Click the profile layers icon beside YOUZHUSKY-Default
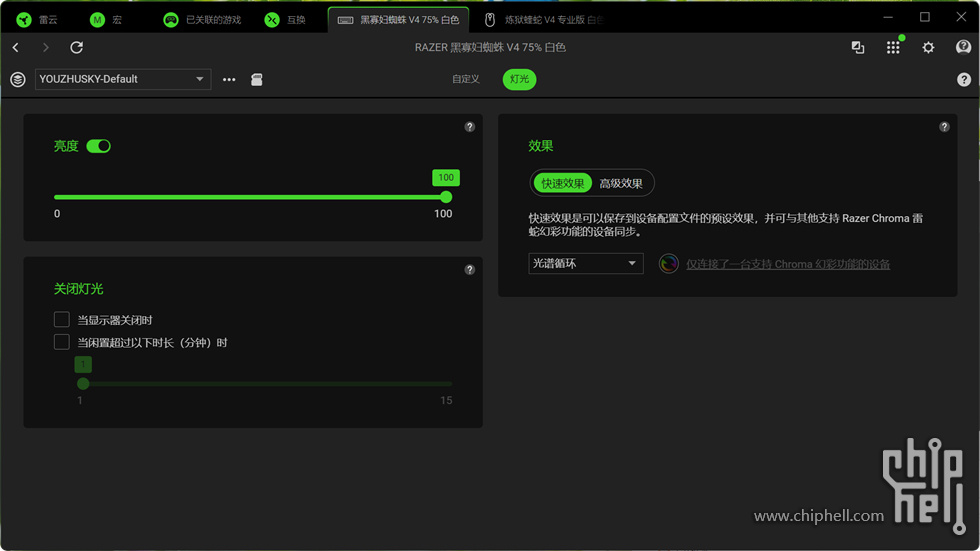 click(18, 79)
